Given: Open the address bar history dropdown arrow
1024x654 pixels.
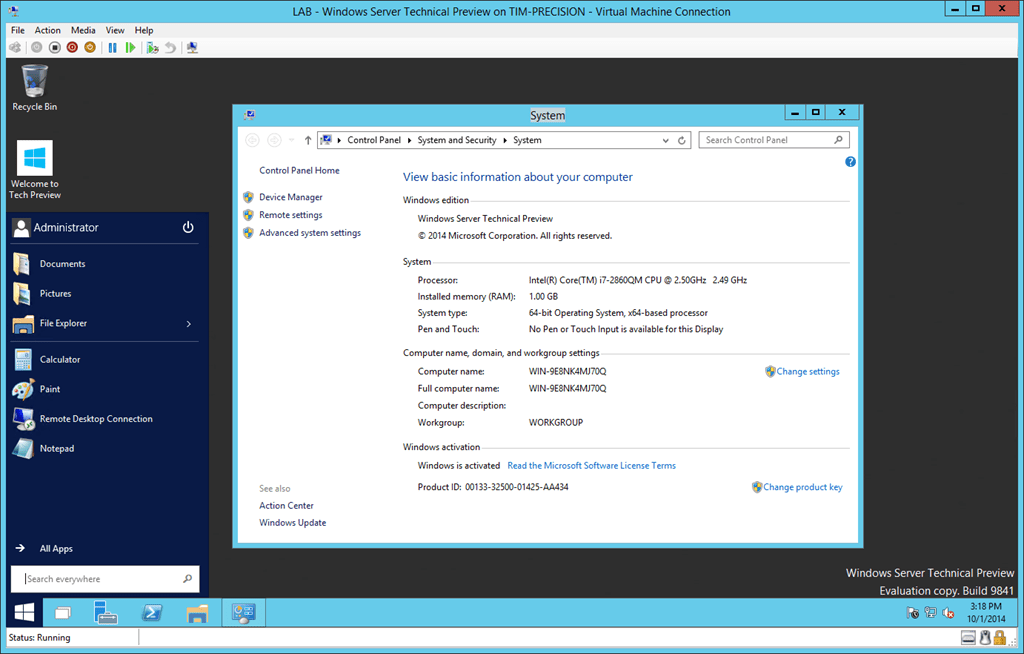Looking at the screenshot, I should point(666,139).
